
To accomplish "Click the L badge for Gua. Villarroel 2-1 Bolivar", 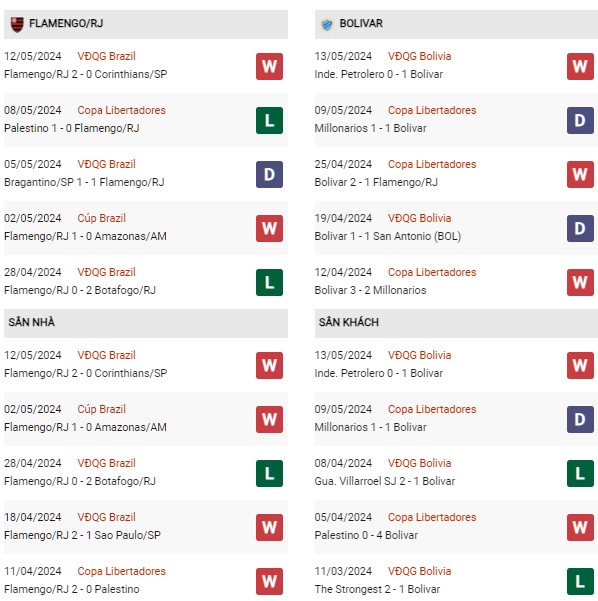I will tap(580, 473).
